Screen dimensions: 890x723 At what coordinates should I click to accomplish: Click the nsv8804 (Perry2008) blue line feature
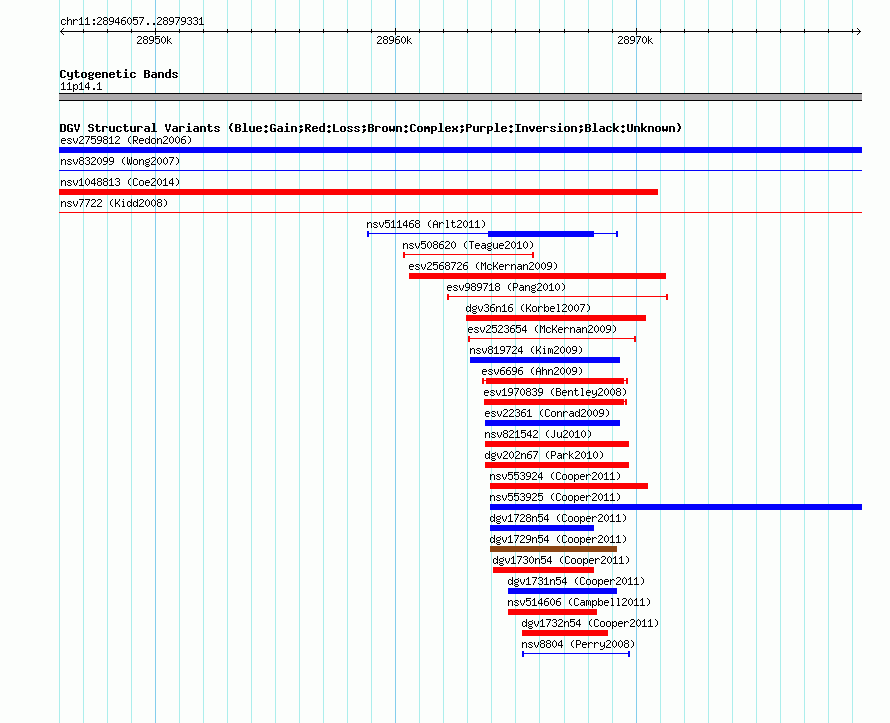coord(576,654)
